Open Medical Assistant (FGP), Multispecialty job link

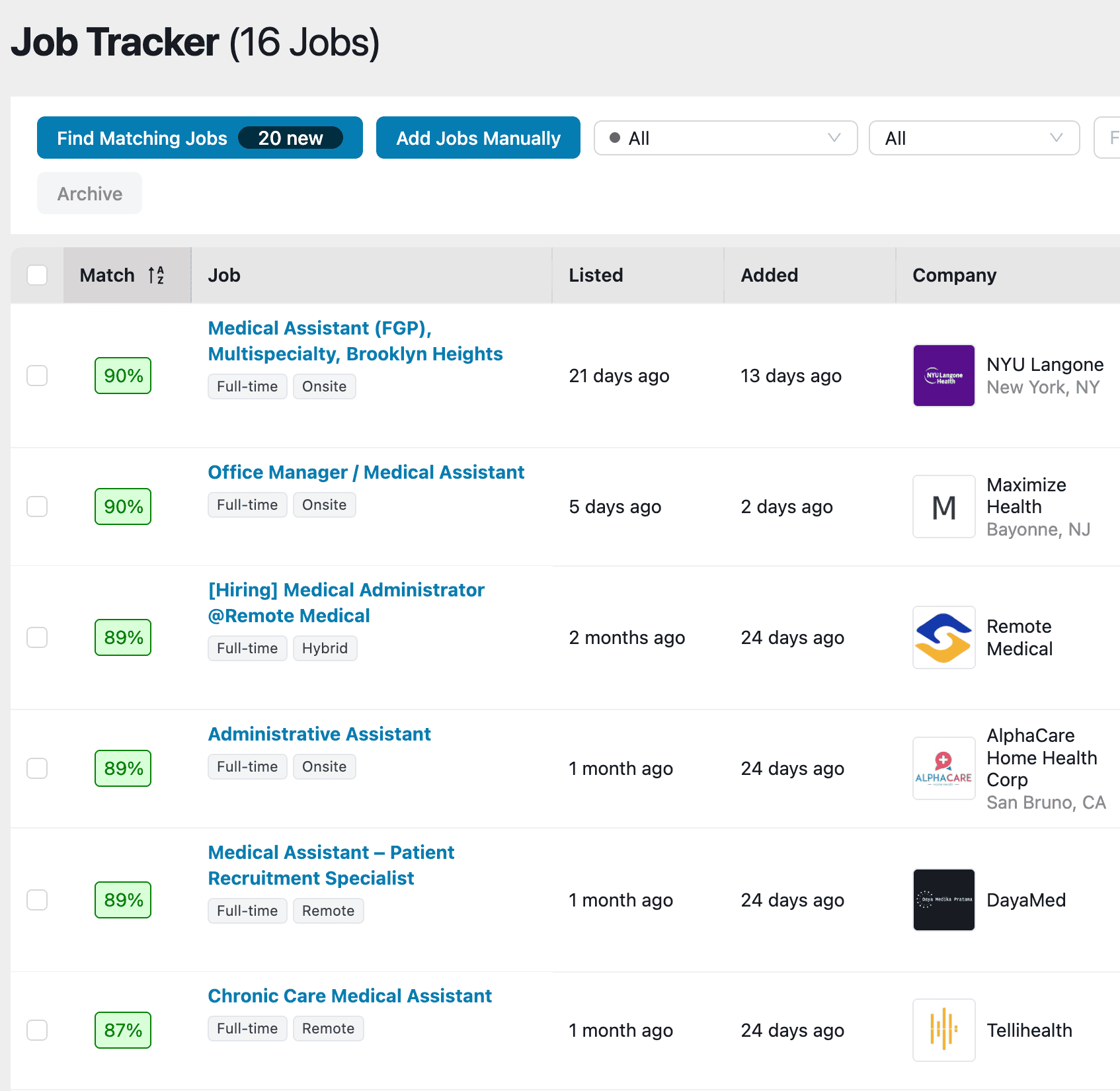click(x=355, y=341)
